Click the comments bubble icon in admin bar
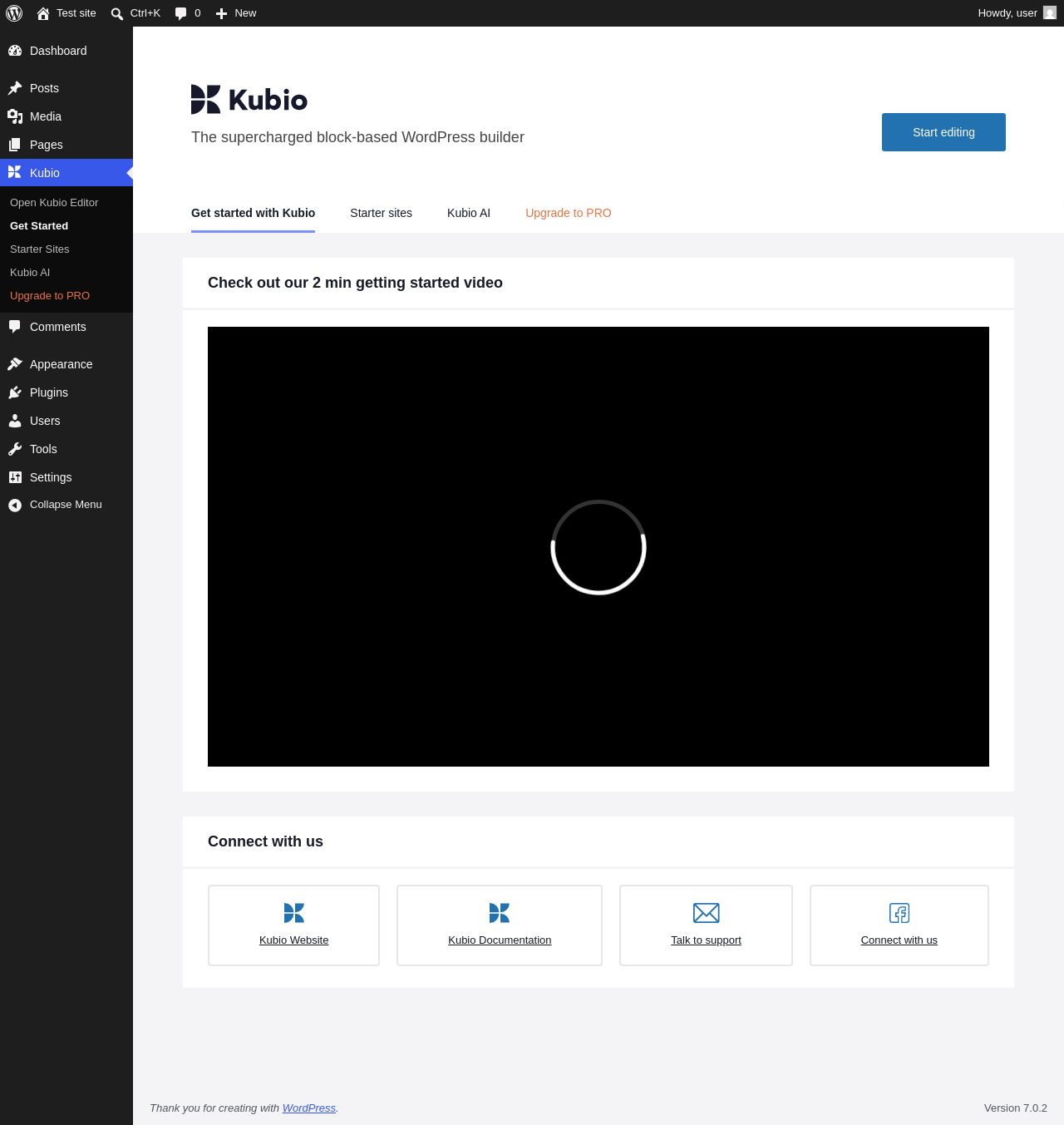 181,13
